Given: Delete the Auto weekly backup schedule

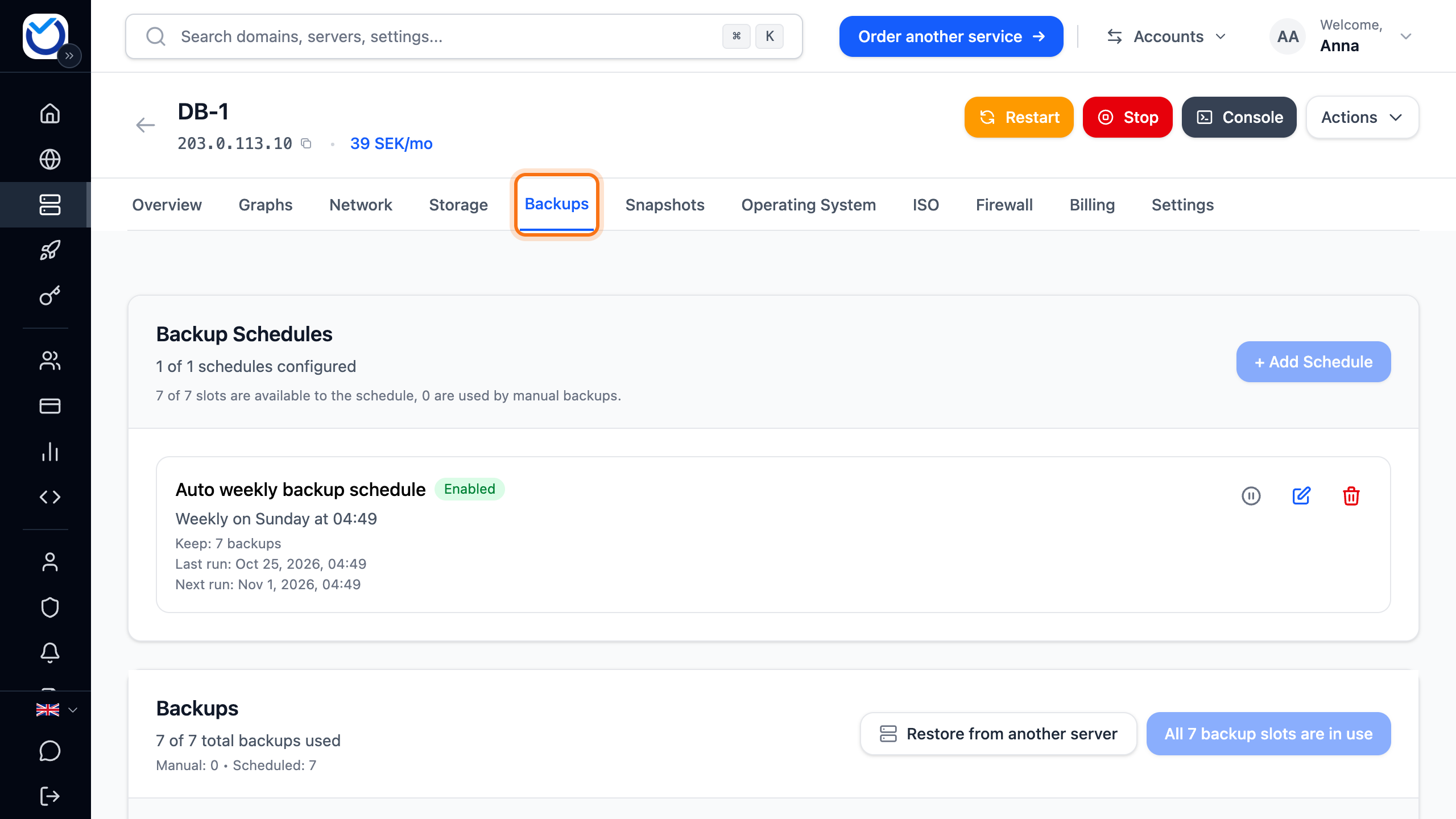Looking at the screenshot, I should tap(1351, 496).
